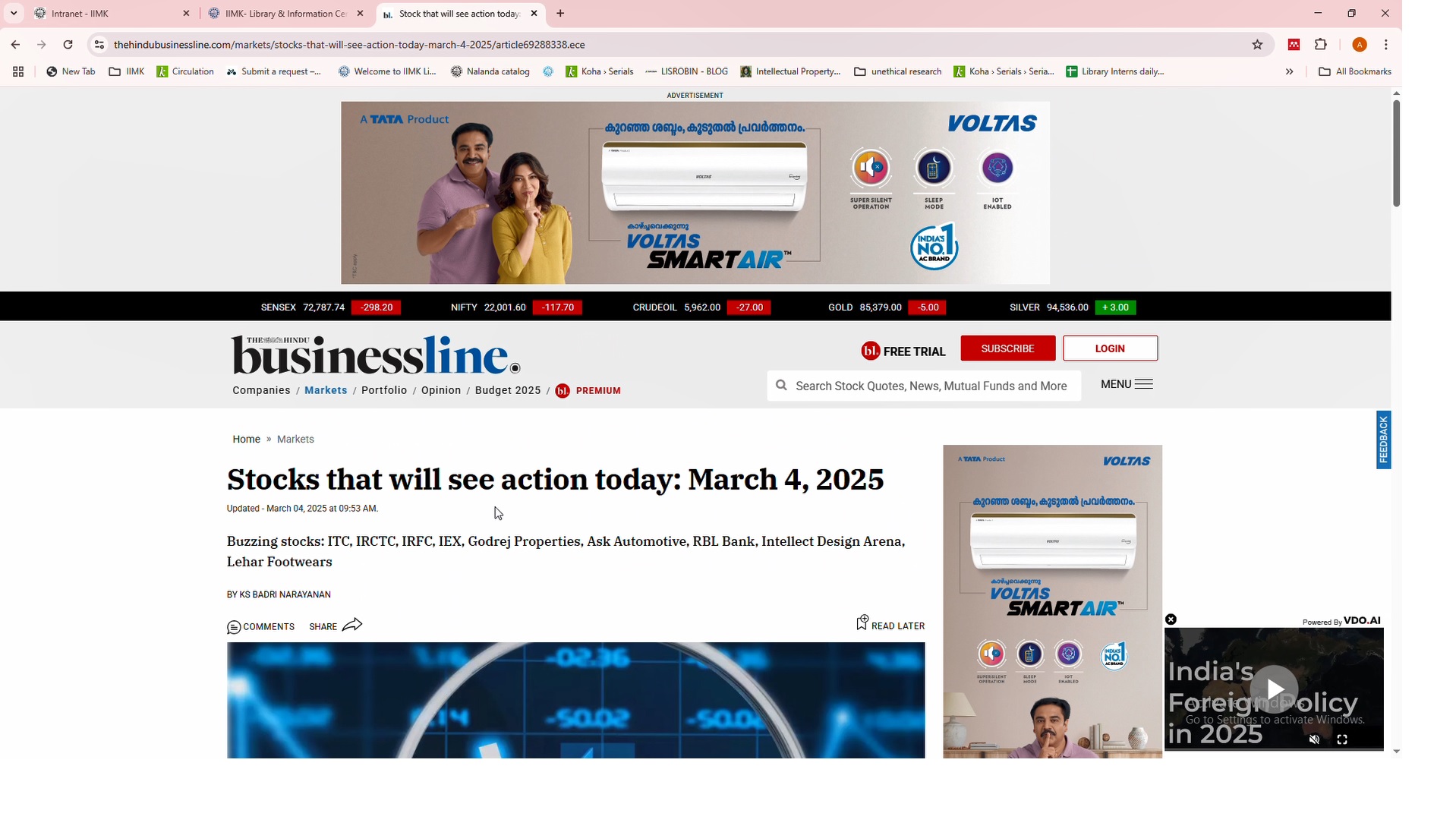1456x829 pixels.
Task: Click the LOGIN button
Action: [x=1109, y=348]
